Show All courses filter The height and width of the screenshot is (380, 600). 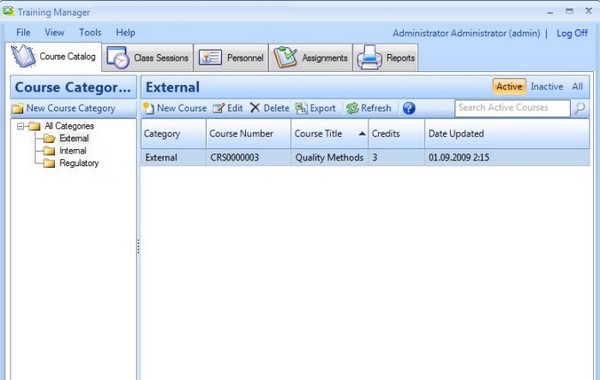coord(577,87)
